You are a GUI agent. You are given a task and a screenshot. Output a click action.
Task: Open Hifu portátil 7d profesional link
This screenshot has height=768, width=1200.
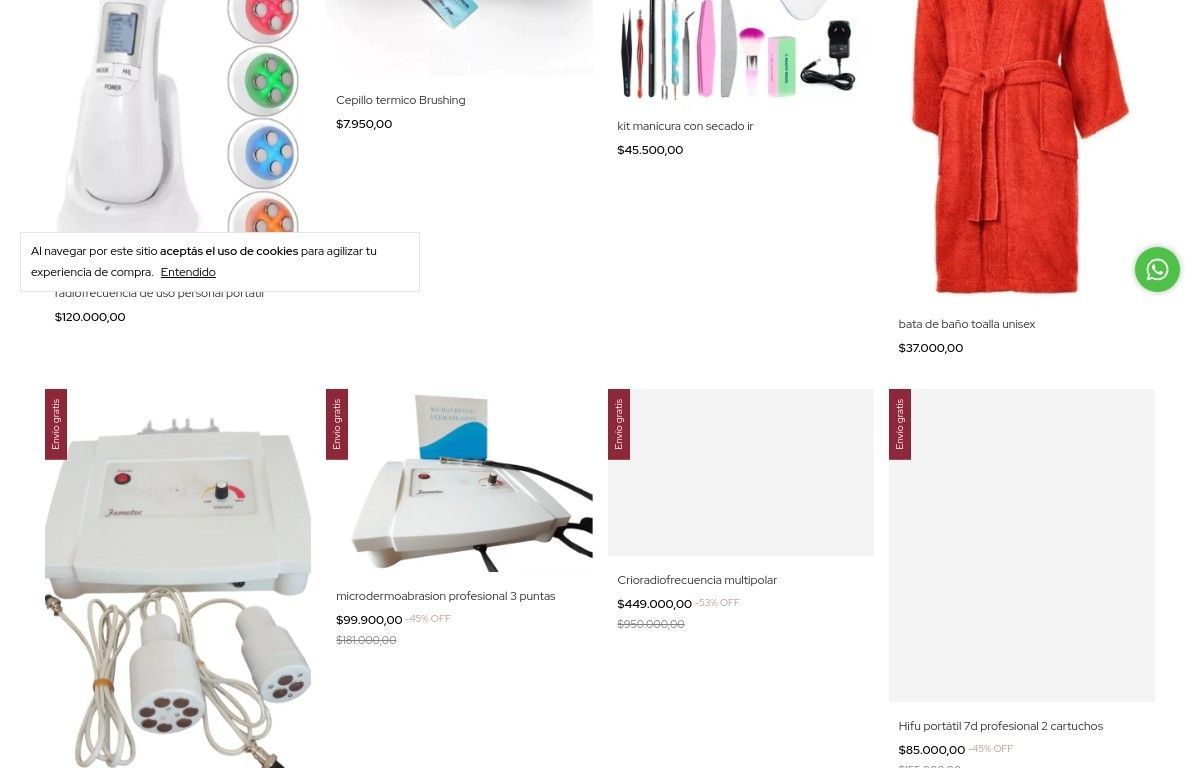(x=1000, y=726)
